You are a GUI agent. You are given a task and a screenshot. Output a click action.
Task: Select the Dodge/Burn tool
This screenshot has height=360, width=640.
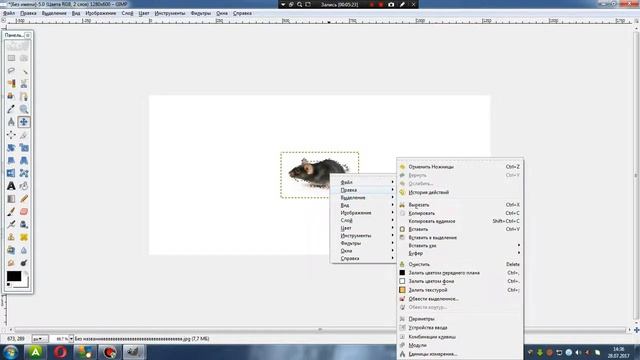[x=24, y=262]
